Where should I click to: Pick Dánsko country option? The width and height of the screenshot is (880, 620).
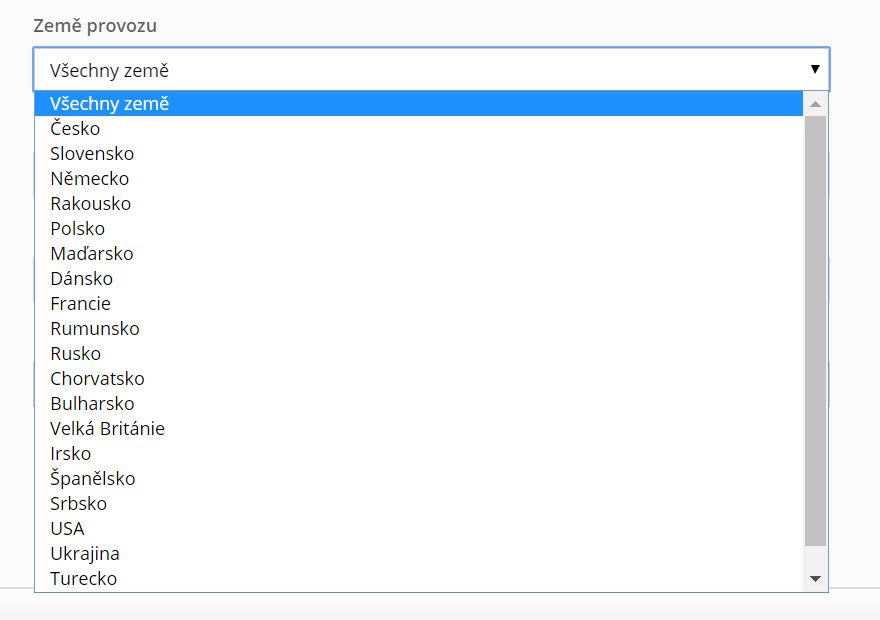[419, 278]
